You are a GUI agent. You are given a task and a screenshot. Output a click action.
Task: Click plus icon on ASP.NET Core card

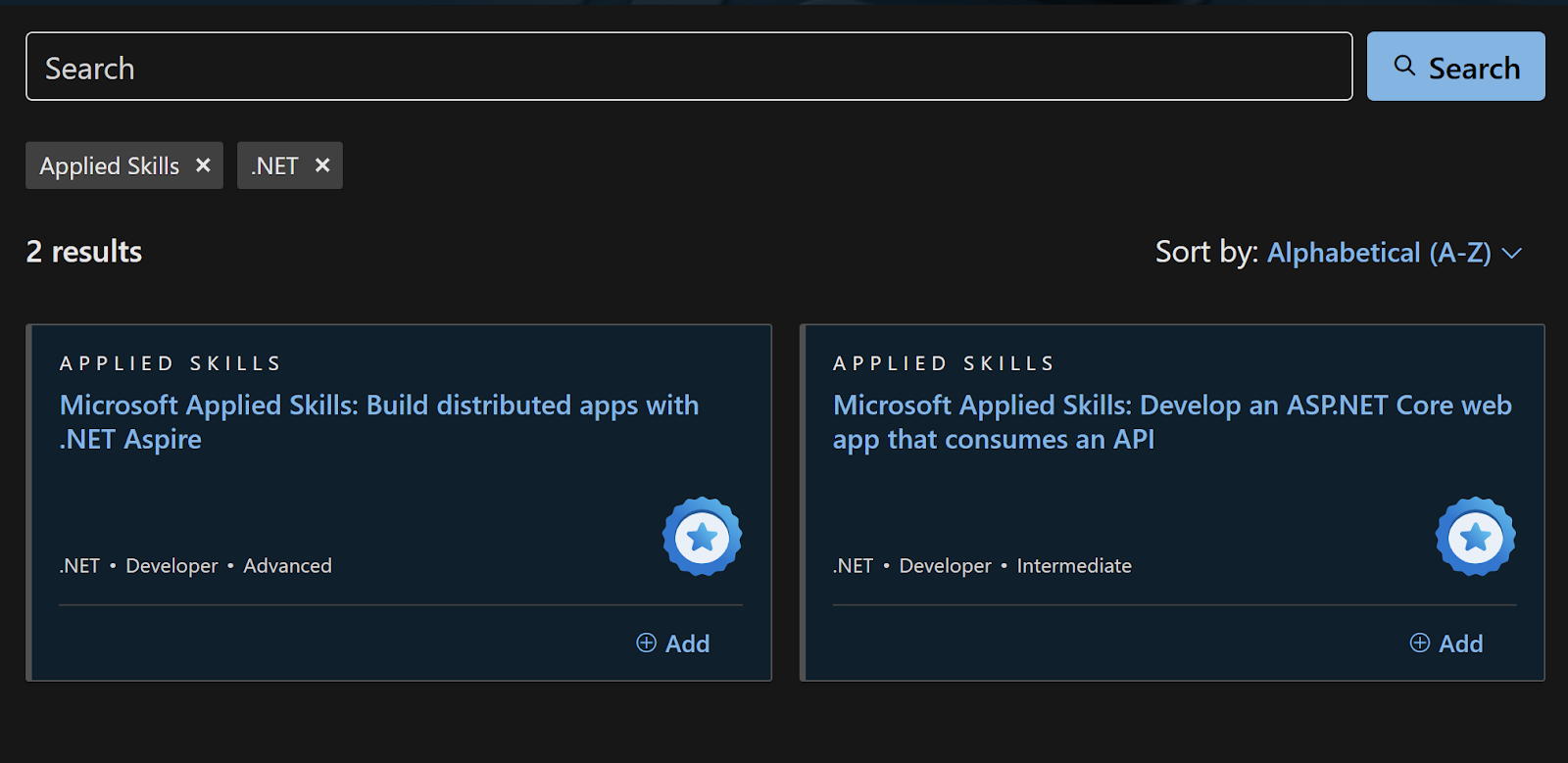tap(1419, 643)
